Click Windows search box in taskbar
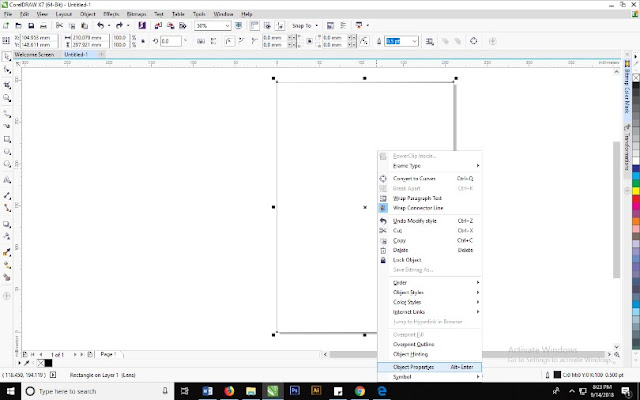The image size is (640, 400). (97, 391)
